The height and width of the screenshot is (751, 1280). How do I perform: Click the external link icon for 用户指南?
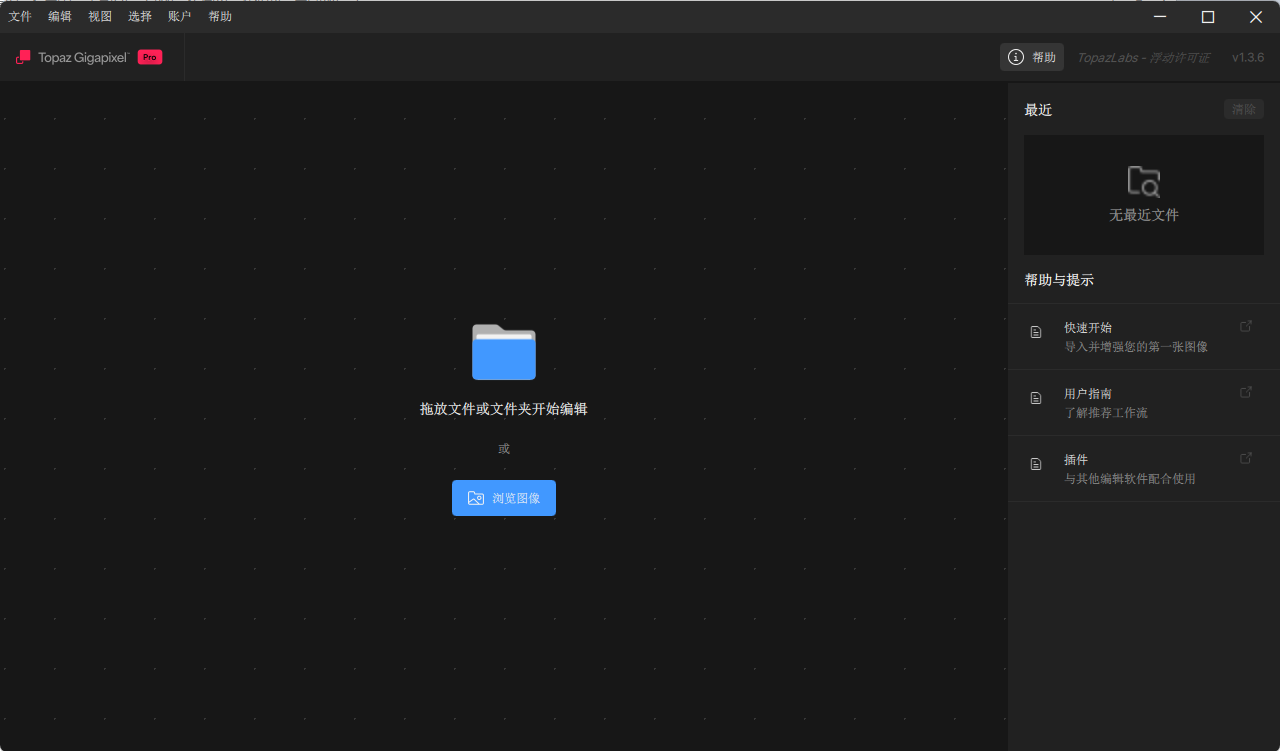[x=1246, y=392]
